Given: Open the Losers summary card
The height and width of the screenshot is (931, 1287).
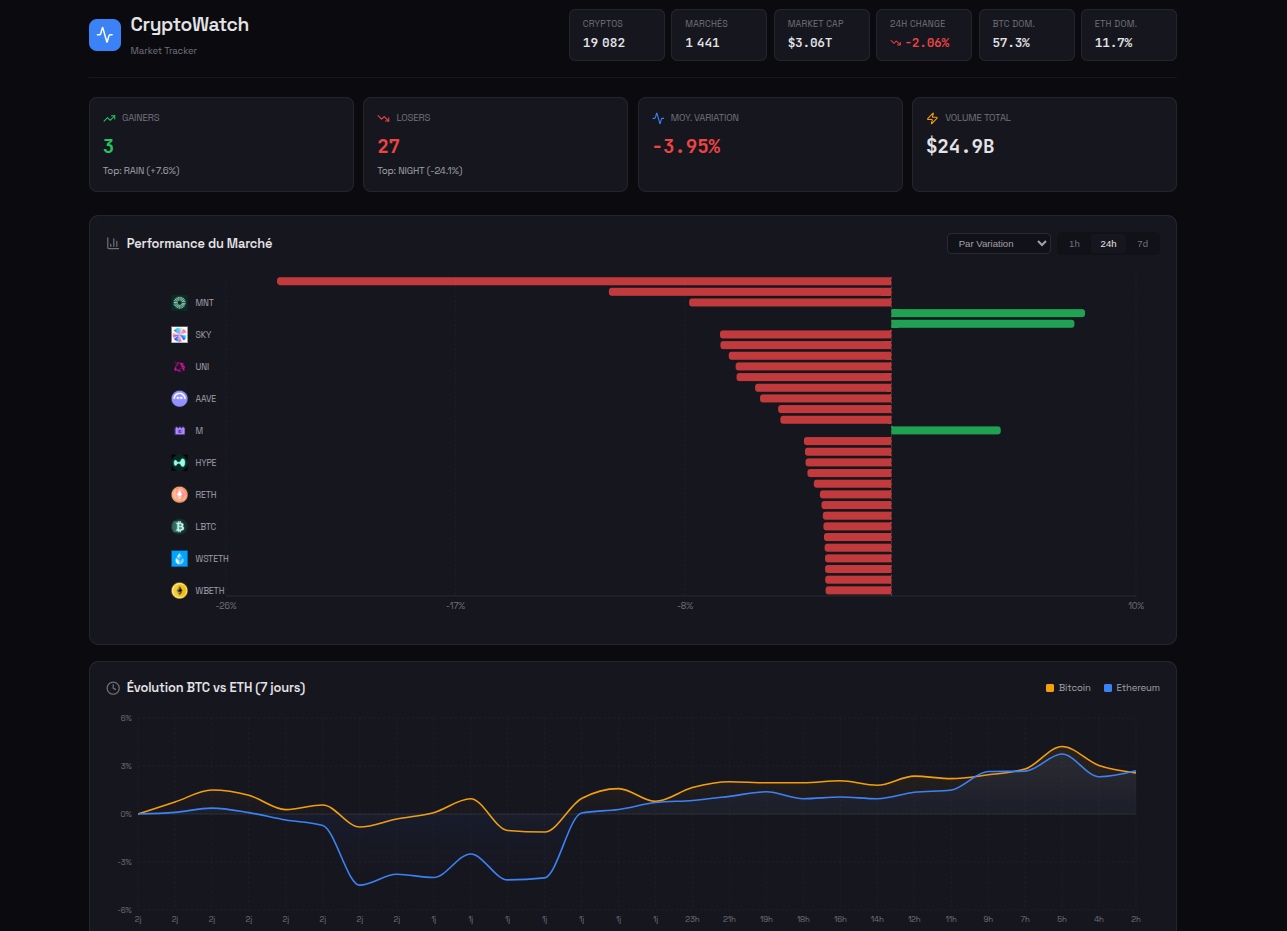Looking at the screenshot, I should pyautogui.click(x=495, y=144).
